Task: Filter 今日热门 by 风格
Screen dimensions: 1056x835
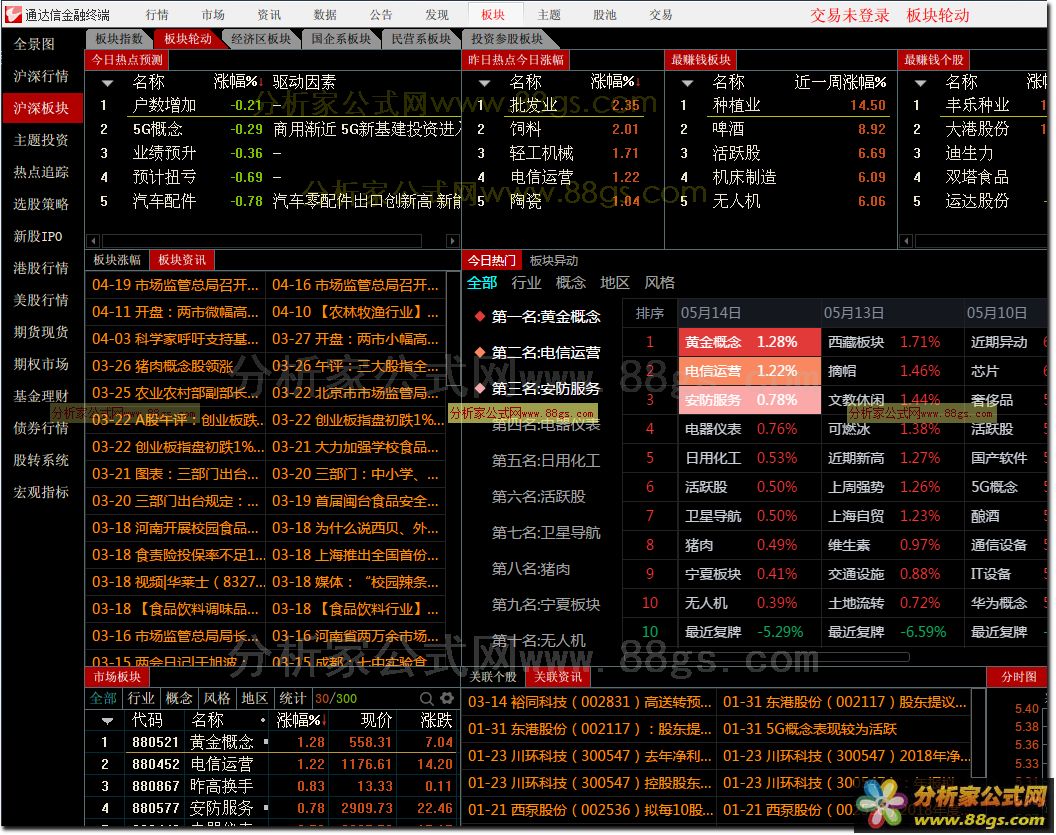Action: click(x=659, y=283)
